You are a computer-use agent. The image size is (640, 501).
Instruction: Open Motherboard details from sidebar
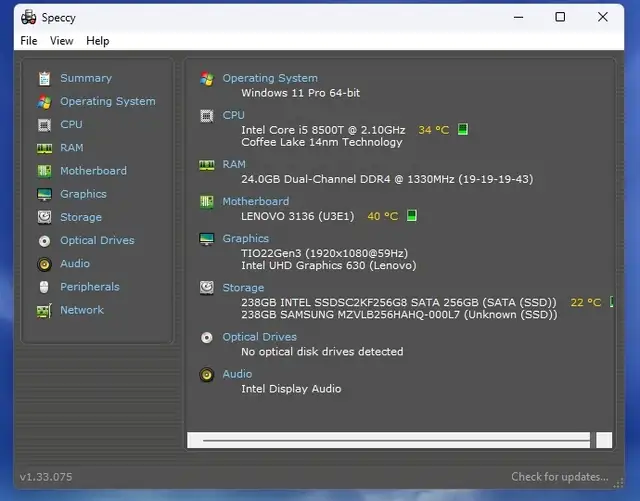point(93,171)
